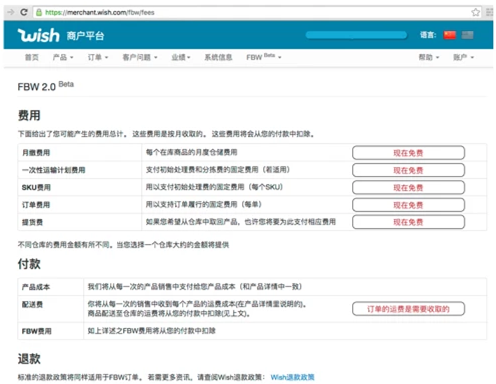This screenshot has height=384, width=496.
Task: Expand the 帮助 help menu
Action: pyautogui.click(x=429, y=57)
